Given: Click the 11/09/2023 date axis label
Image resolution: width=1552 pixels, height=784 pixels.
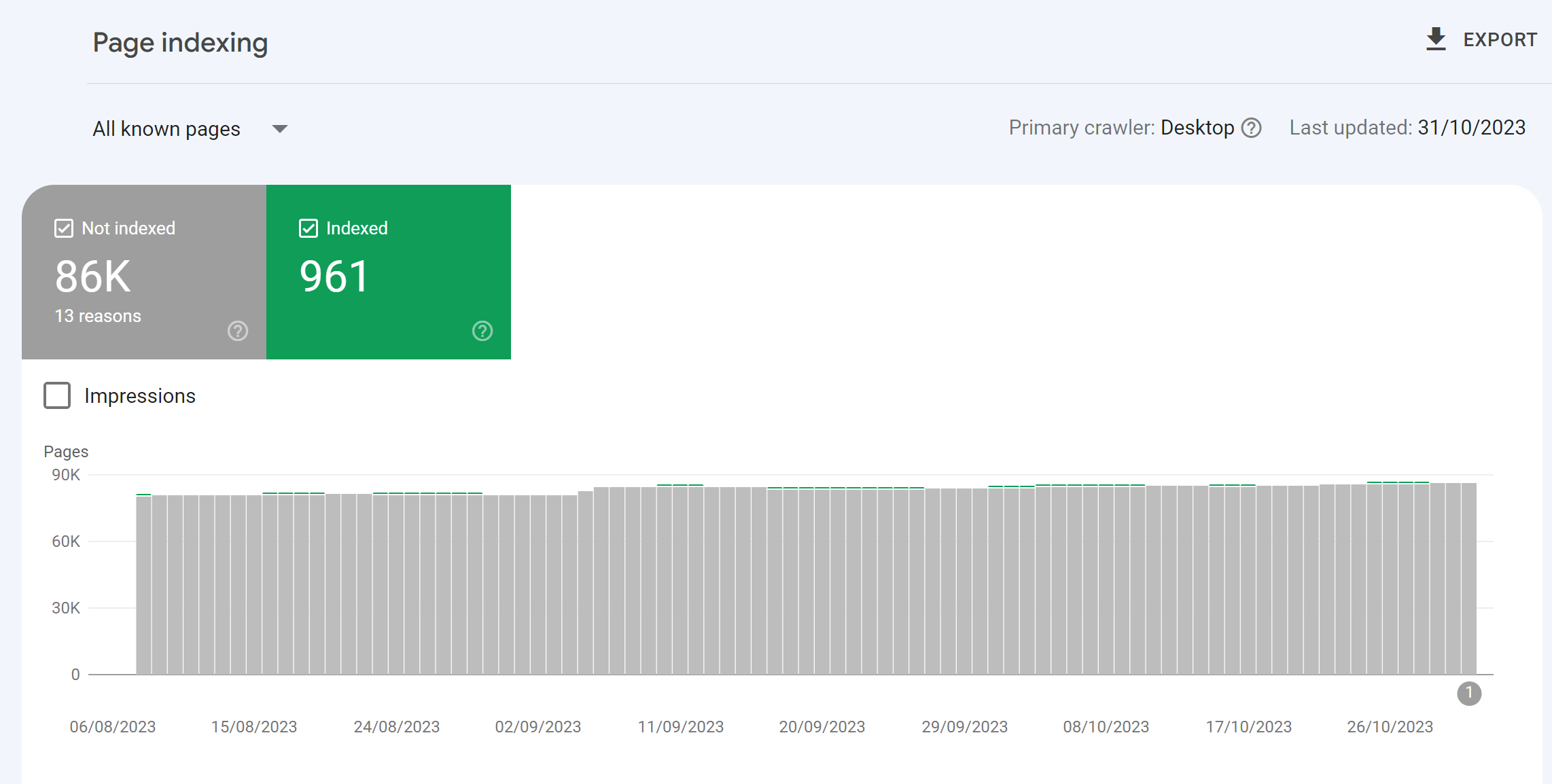Looking at the screenshot, I should tap(680, 726).
